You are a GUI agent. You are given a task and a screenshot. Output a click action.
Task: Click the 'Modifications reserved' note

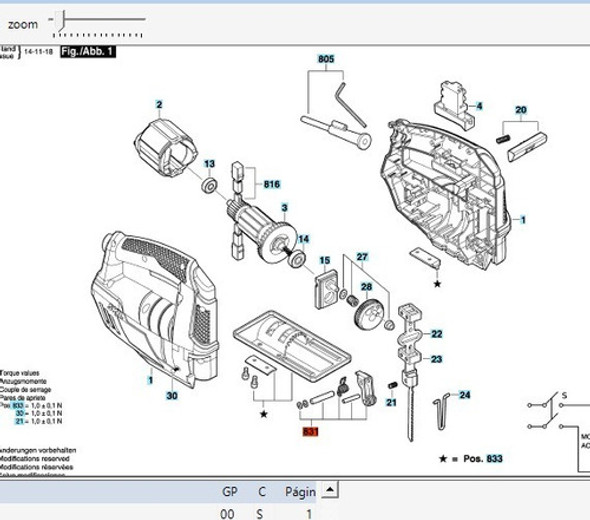pos(34,459)
